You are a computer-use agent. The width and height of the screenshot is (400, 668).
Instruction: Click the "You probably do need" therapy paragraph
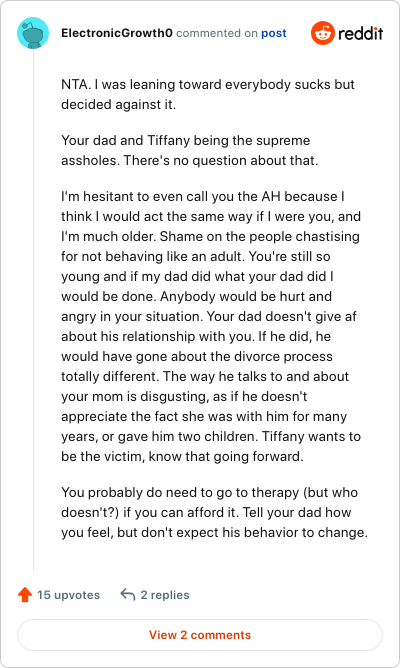click(214, 512)
